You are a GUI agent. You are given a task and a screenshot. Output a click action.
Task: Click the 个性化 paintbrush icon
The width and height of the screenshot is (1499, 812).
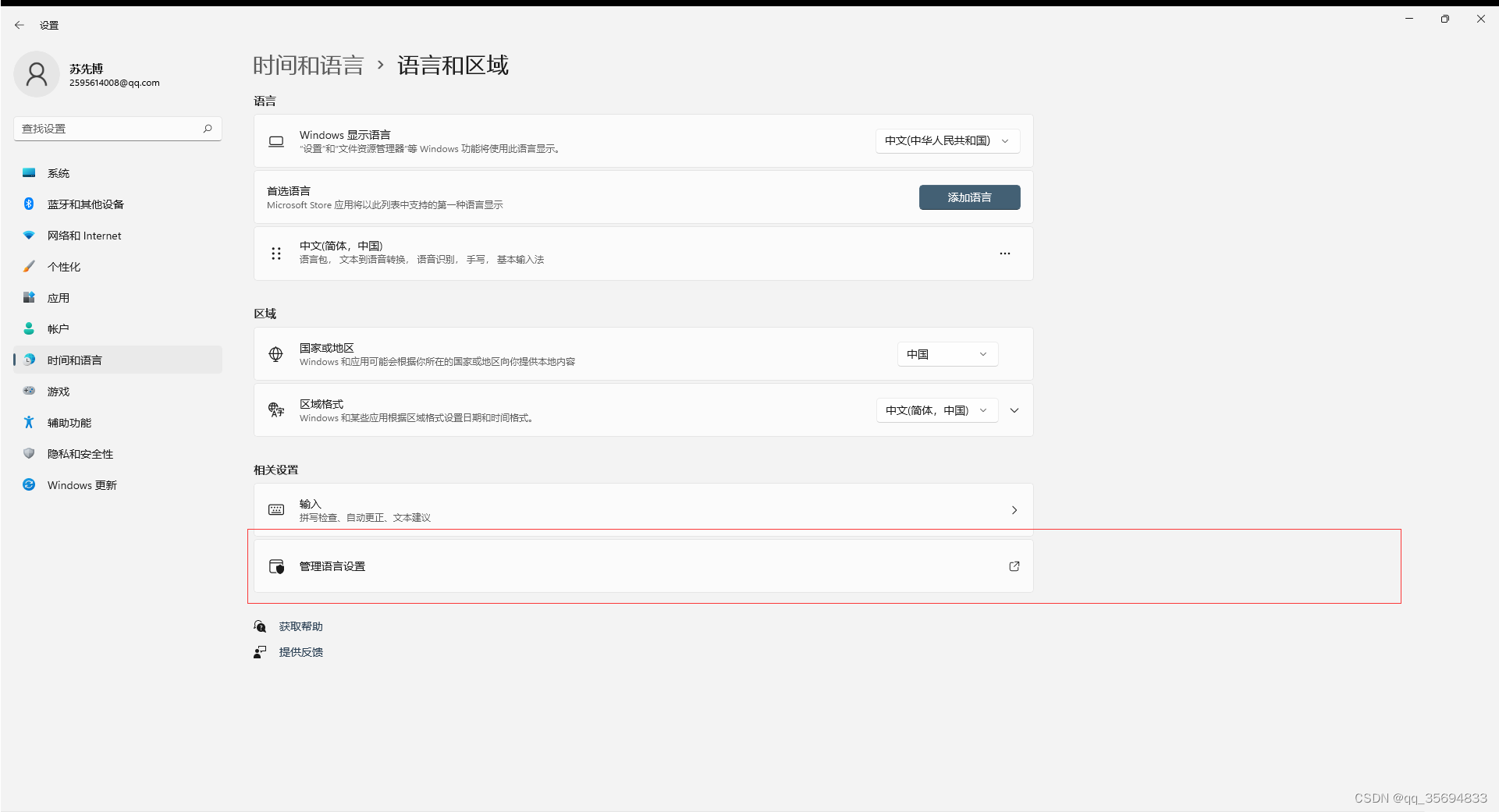point(29,266)
